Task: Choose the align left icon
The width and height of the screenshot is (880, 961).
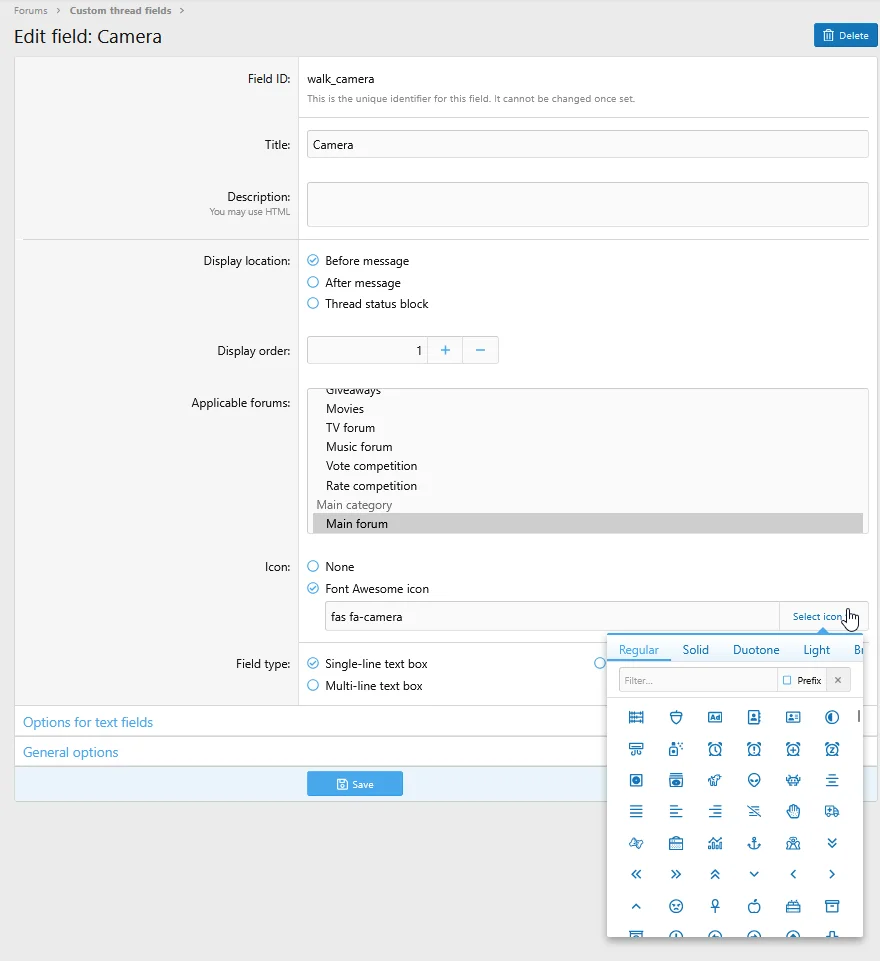Action: pos(676,811)
